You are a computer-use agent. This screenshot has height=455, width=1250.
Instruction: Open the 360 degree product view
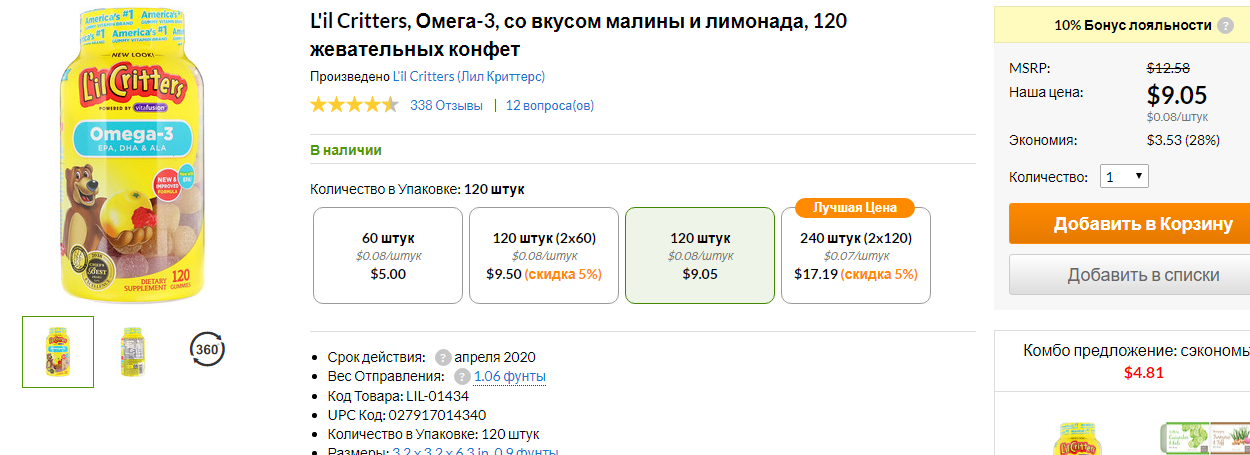coord(207,350)
